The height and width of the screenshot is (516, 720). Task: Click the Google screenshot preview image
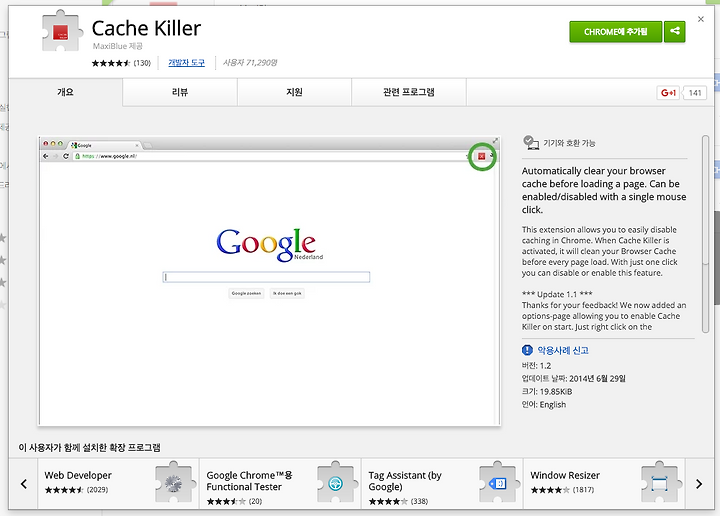[x=269, y=280]
